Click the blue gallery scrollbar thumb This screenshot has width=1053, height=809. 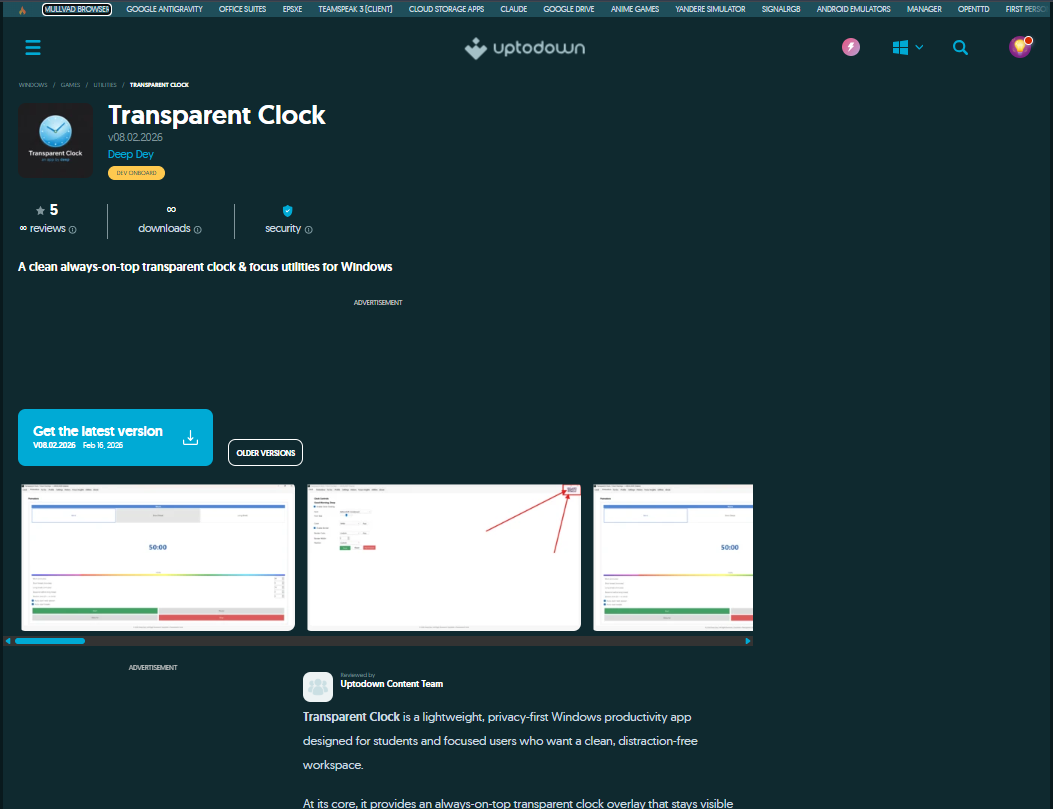click(x=50, y=642)
